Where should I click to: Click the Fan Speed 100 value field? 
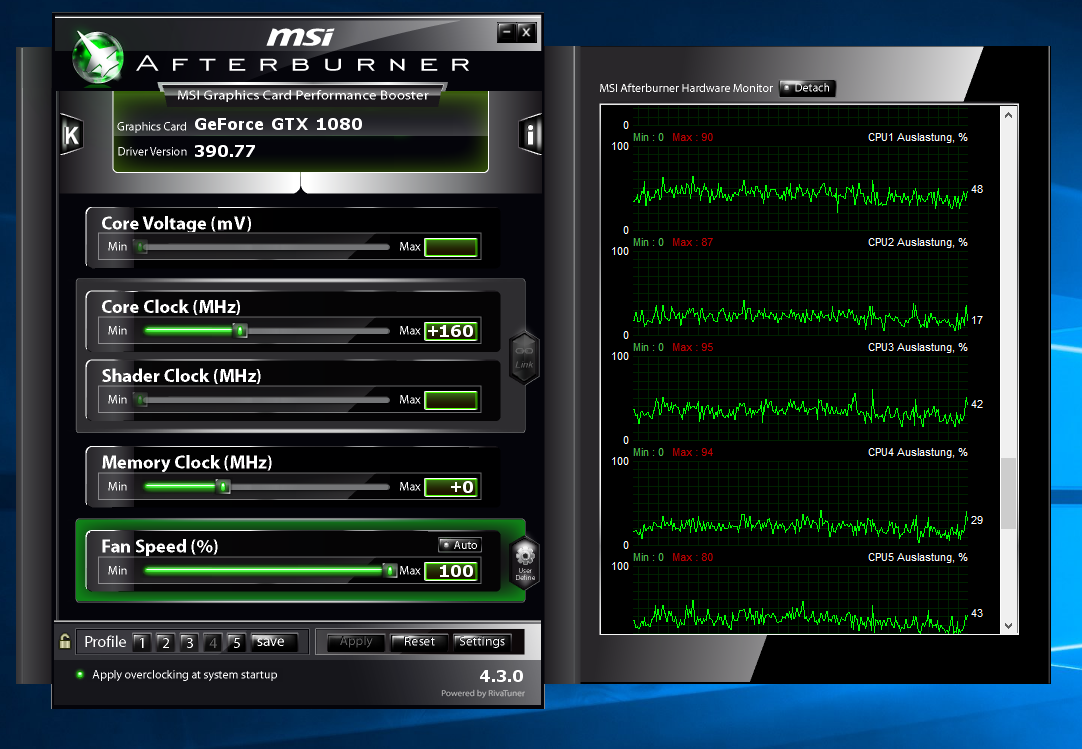451,571
